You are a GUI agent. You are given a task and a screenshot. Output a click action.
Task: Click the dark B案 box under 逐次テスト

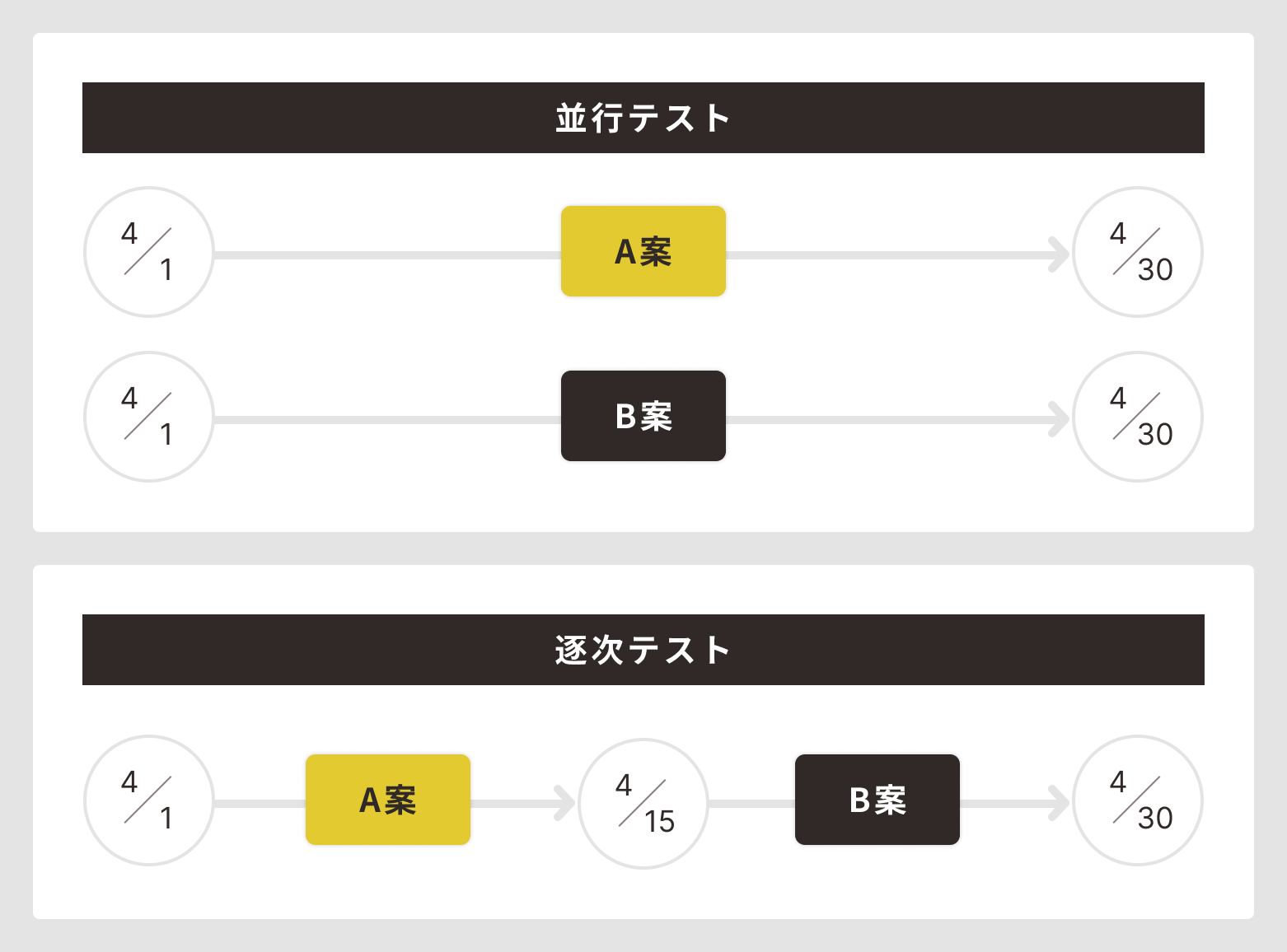click(877, 800)
